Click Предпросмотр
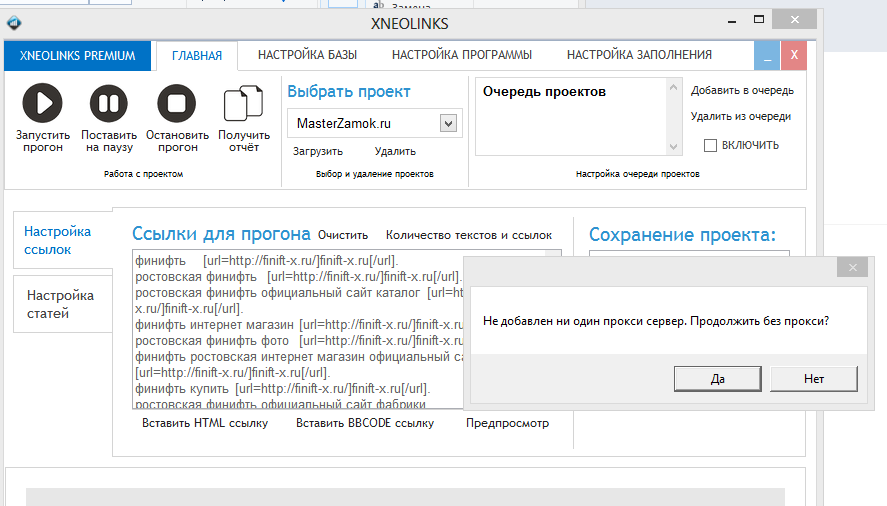 [x=507, y=423]
